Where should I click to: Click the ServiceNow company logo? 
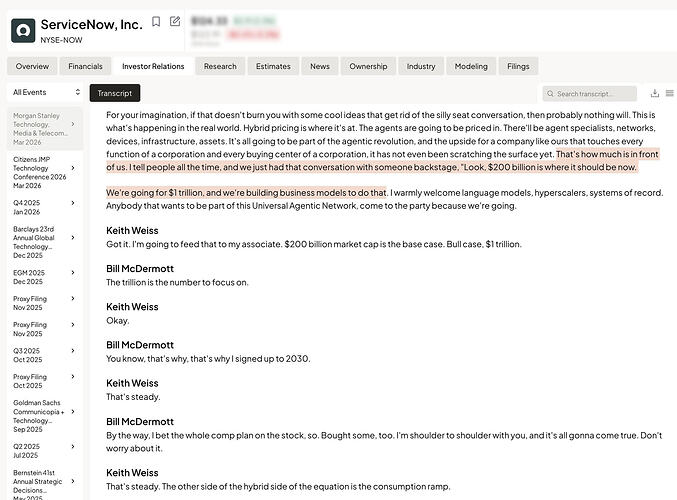(23, 30)
